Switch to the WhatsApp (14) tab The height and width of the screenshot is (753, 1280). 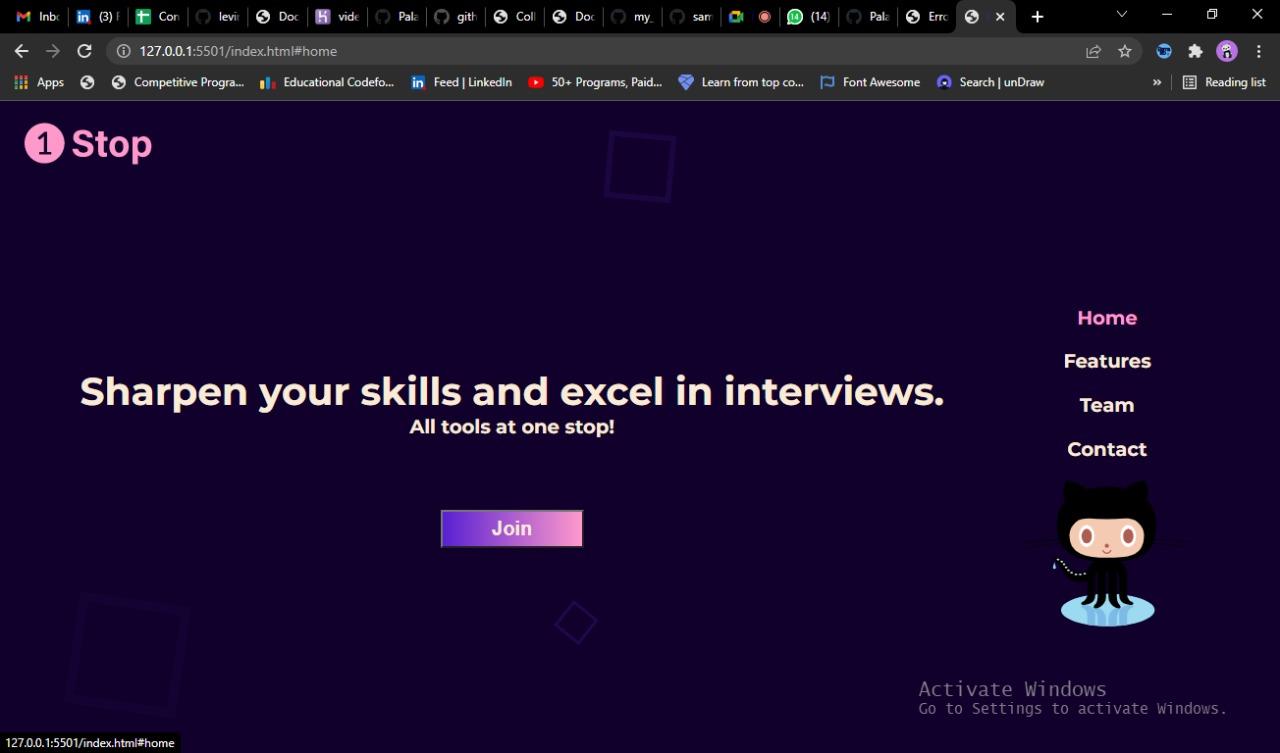(x=808, y=17)
